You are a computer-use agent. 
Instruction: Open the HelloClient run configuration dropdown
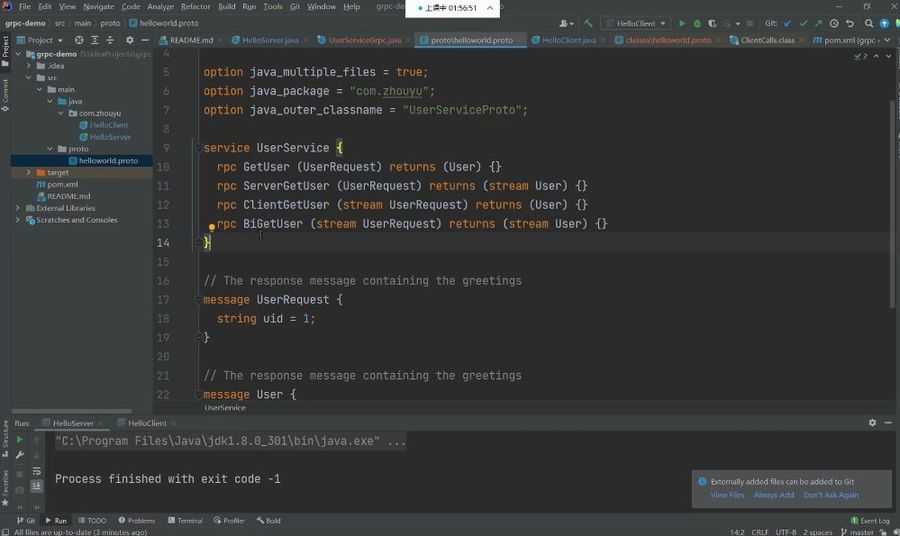[637, 24]
